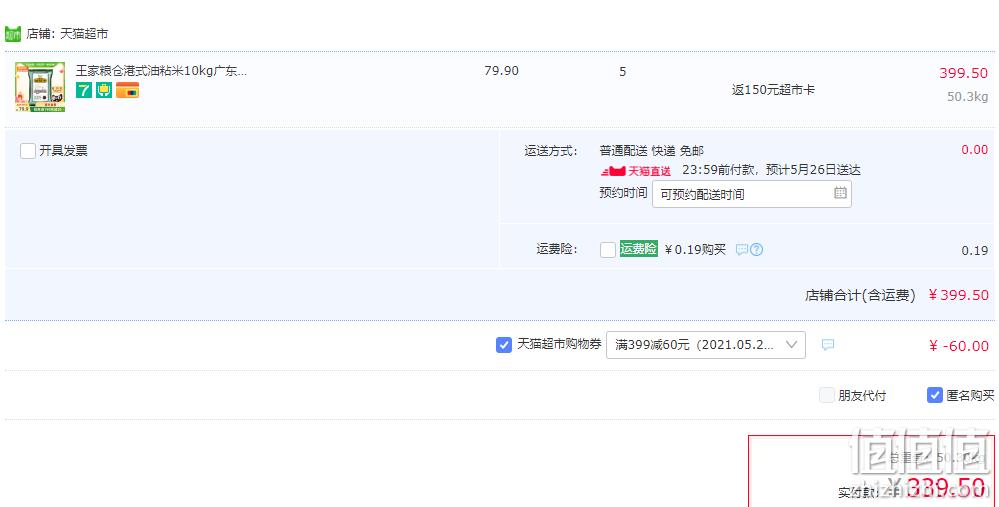Click the 天猫直送 delivery logo
The image size is (999, 507).
[636, 171]
